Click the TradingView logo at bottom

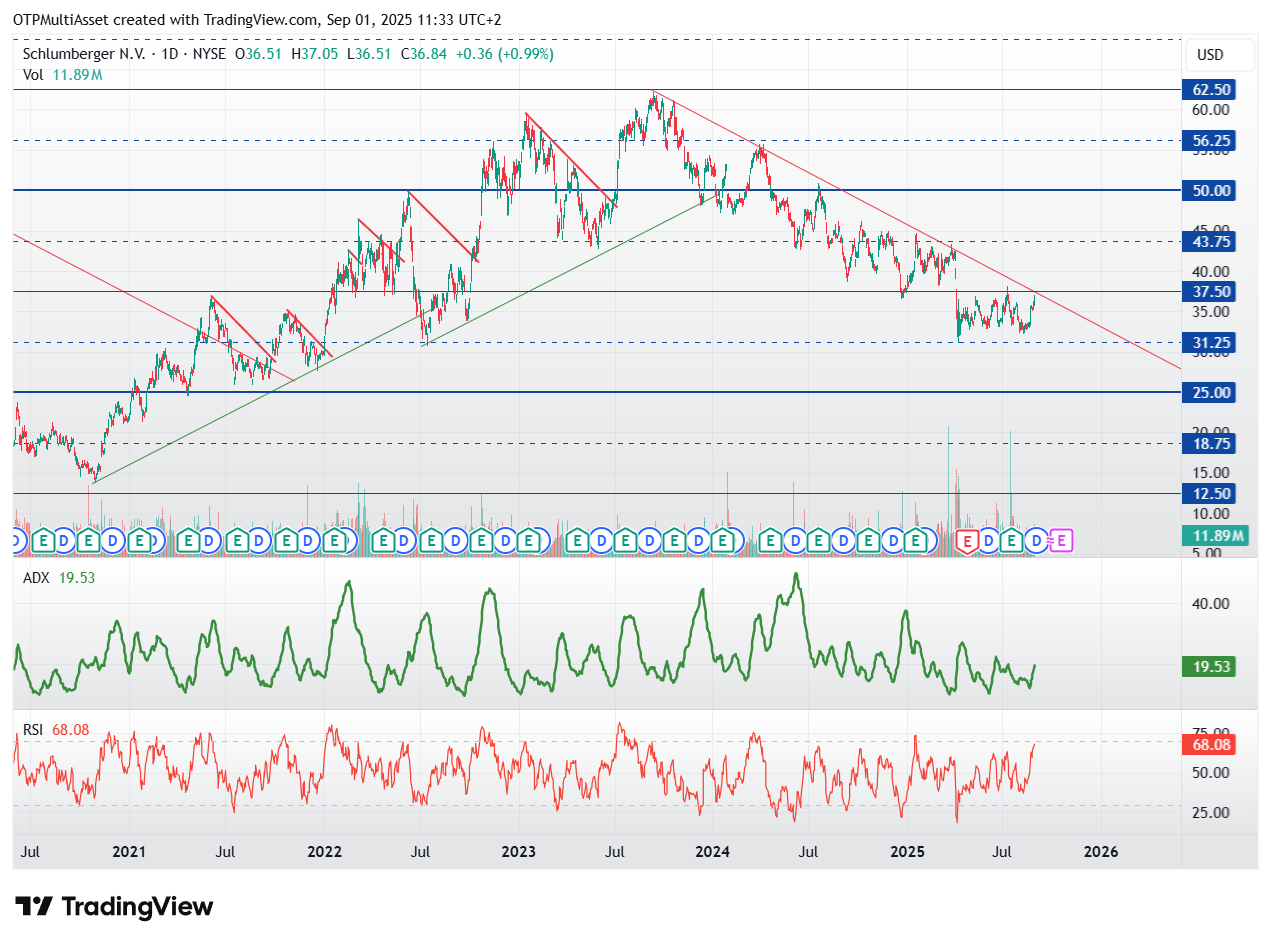116,907
